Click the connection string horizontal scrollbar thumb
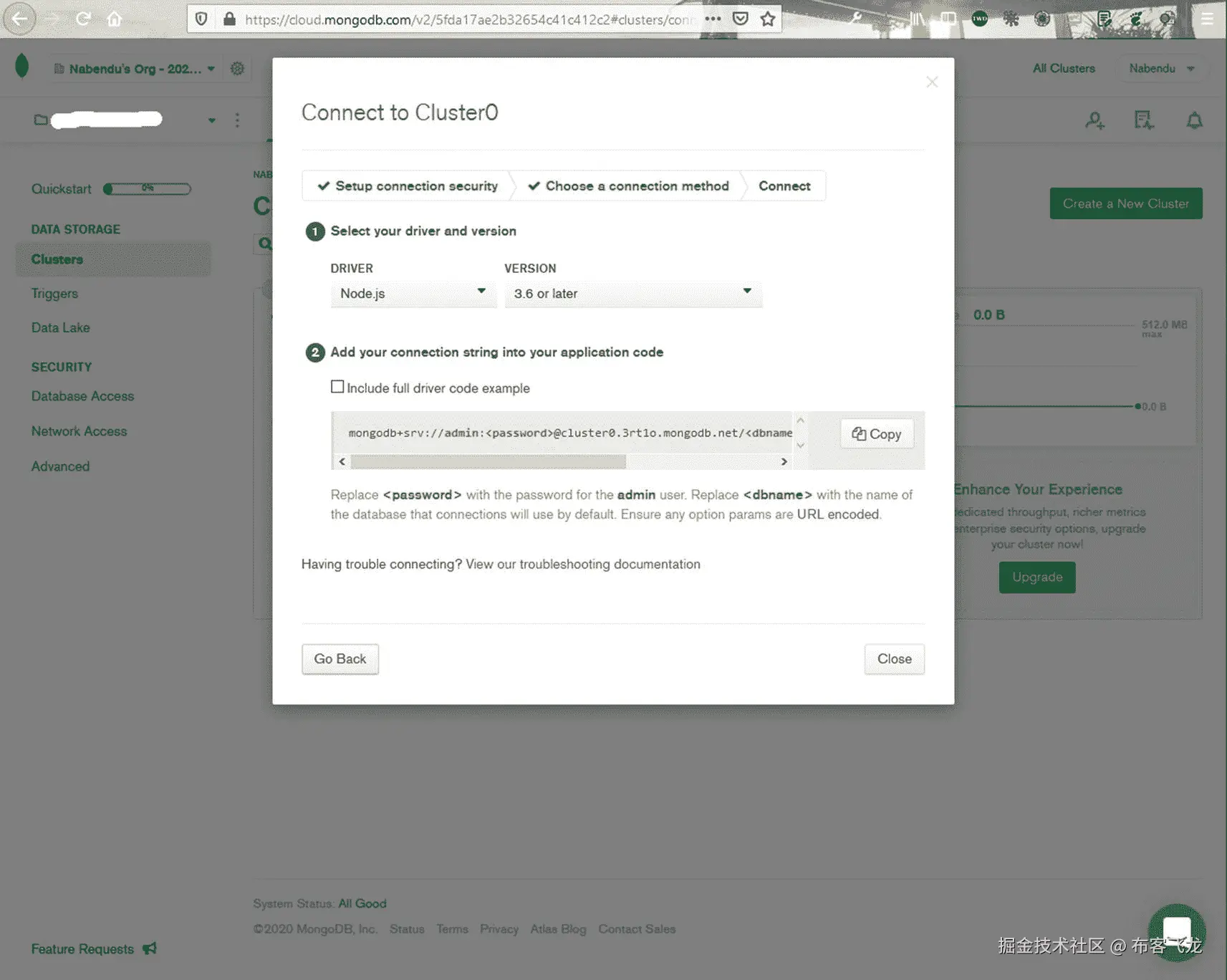The width and height of the screenshot is (1227, 980). [x=488, y=461]
